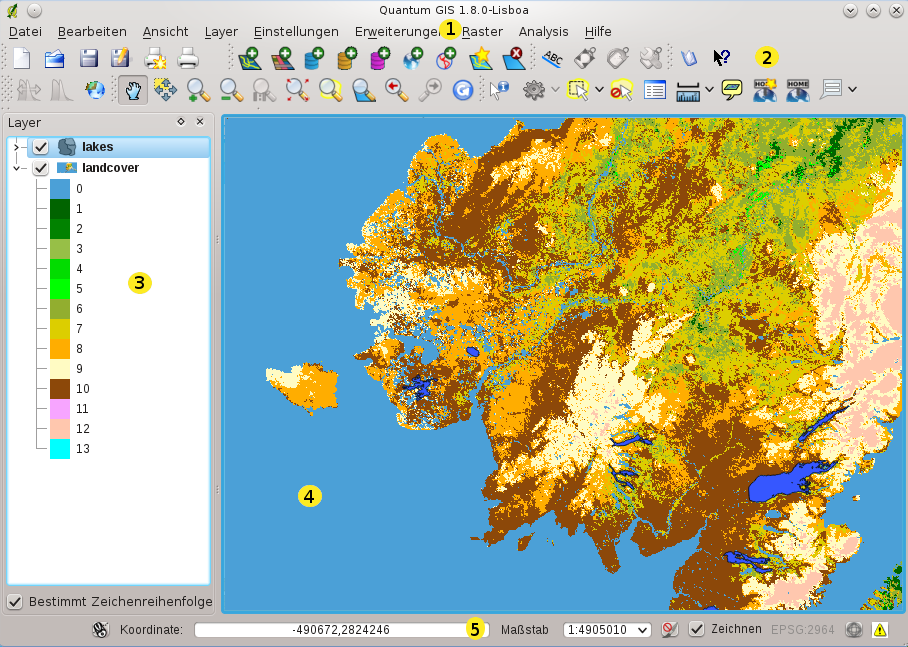908x647 pixels.
Task: Click the yellow warning messages icon
Action: tap(880, 630)
